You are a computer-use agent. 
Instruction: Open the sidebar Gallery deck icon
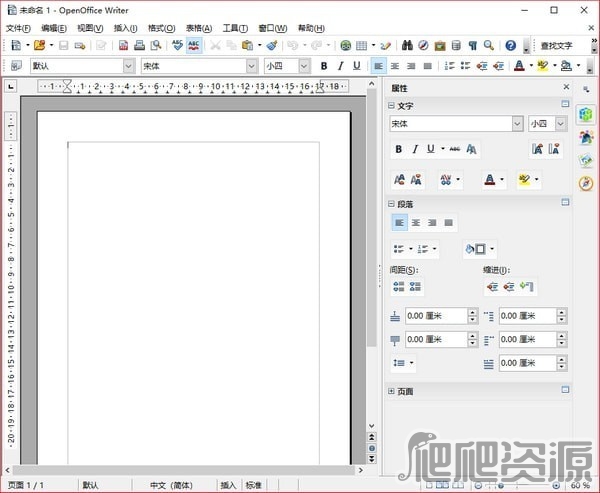click(x=585, y=160)
